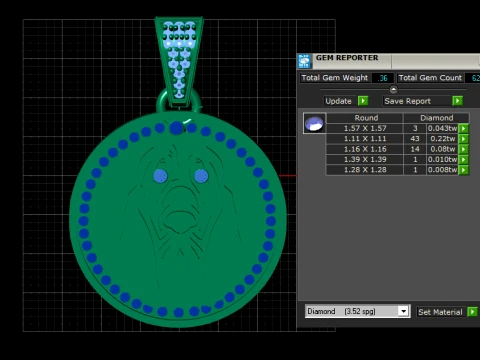Select the right eye gem on the pendant
Viewport: 480px width, 360px height.
click(201, 176)
